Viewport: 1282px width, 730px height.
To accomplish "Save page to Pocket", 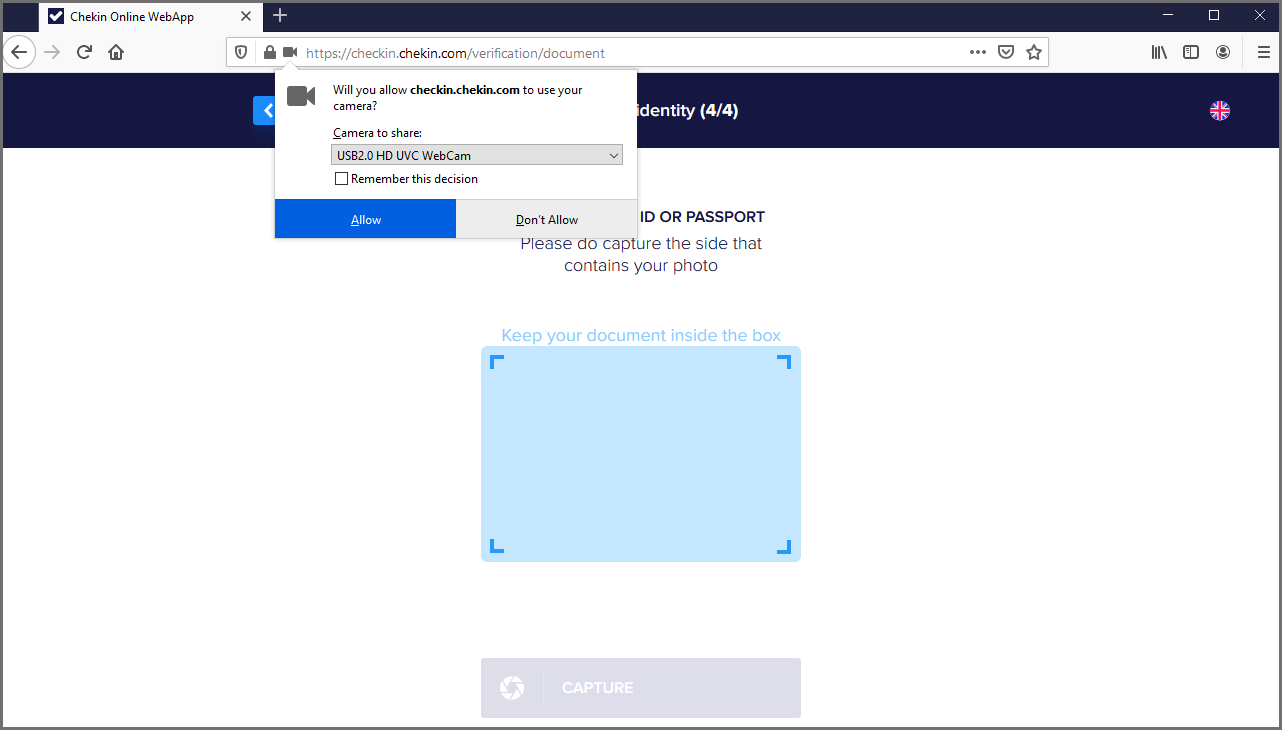I will (x=1007, y=53).
